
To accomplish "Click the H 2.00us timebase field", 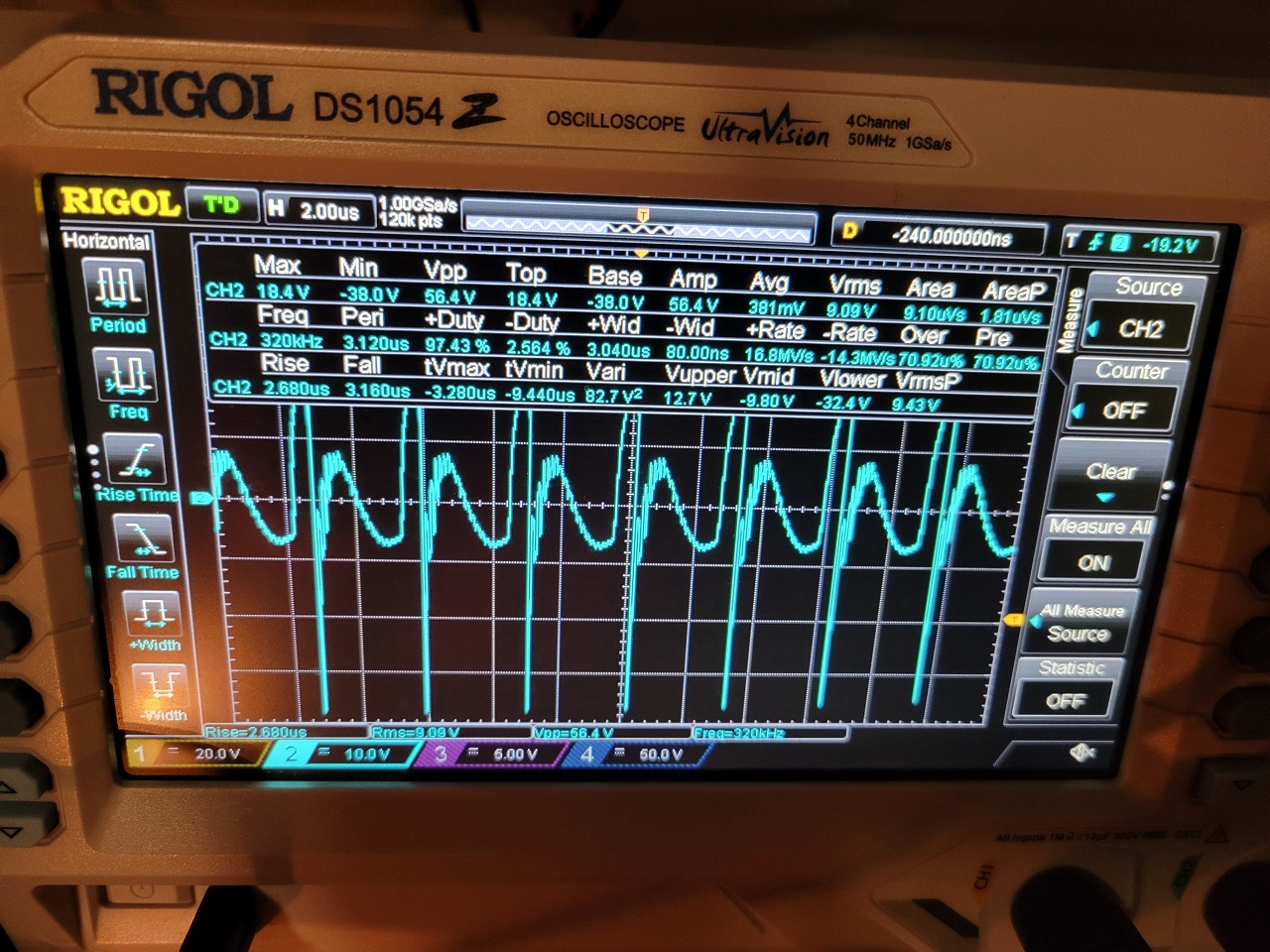I will (x=319, y=210).
